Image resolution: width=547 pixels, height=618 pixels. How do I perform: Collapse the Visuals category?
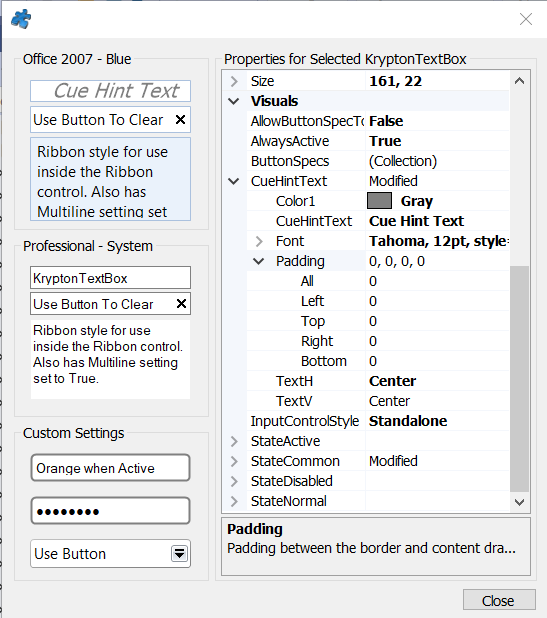point(234,101)
